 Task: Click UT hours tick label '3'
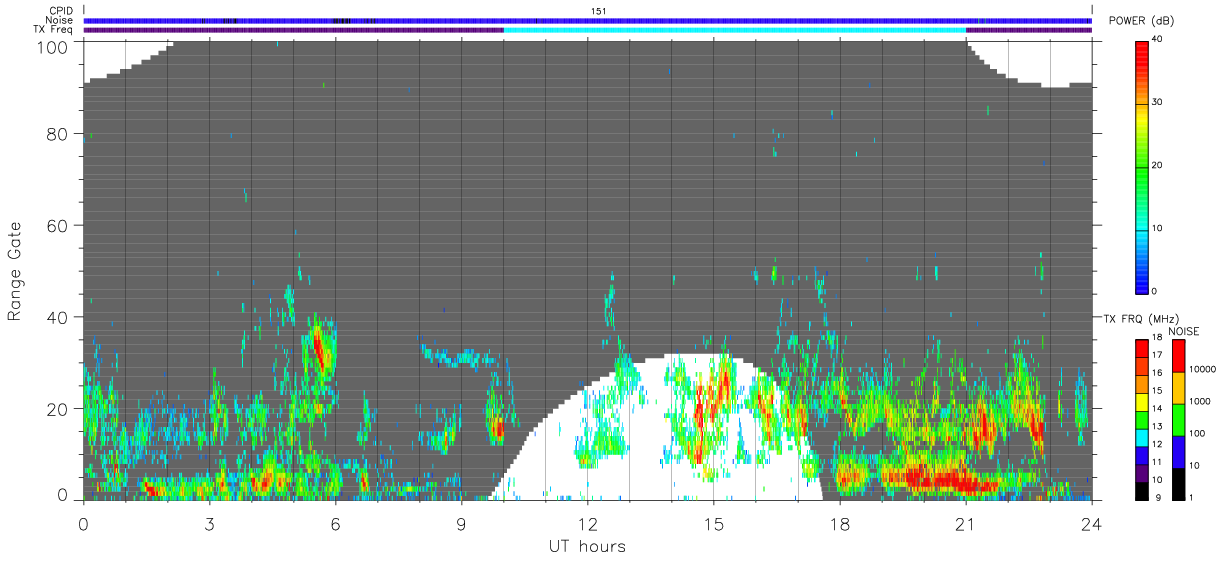pyautogui.click(x=209, y=524)
